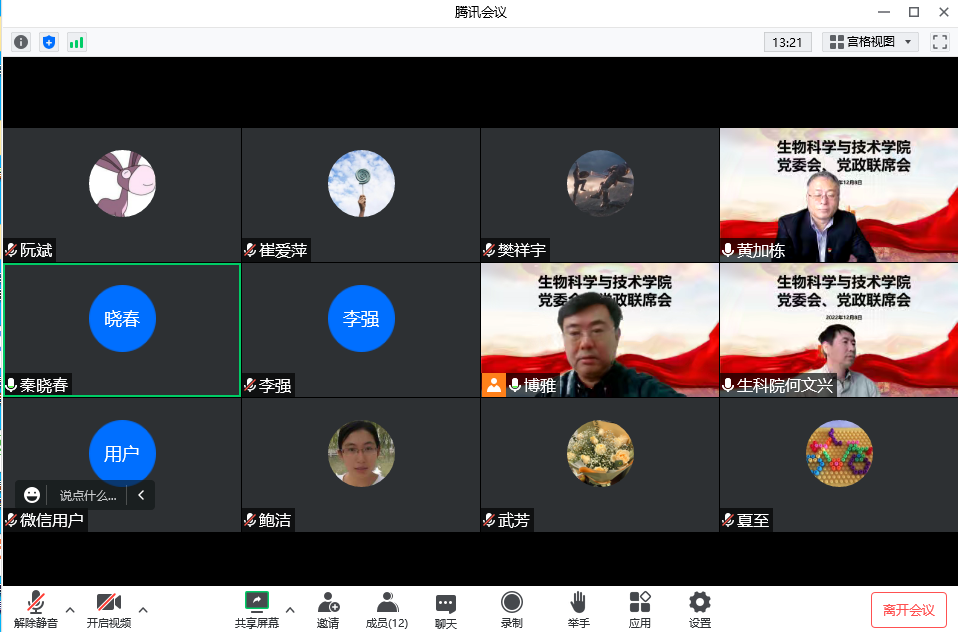Expand video options arrow beside 开启视频
Image resolution: width=958 pixels, height=632 pixels.
(143, 609)
